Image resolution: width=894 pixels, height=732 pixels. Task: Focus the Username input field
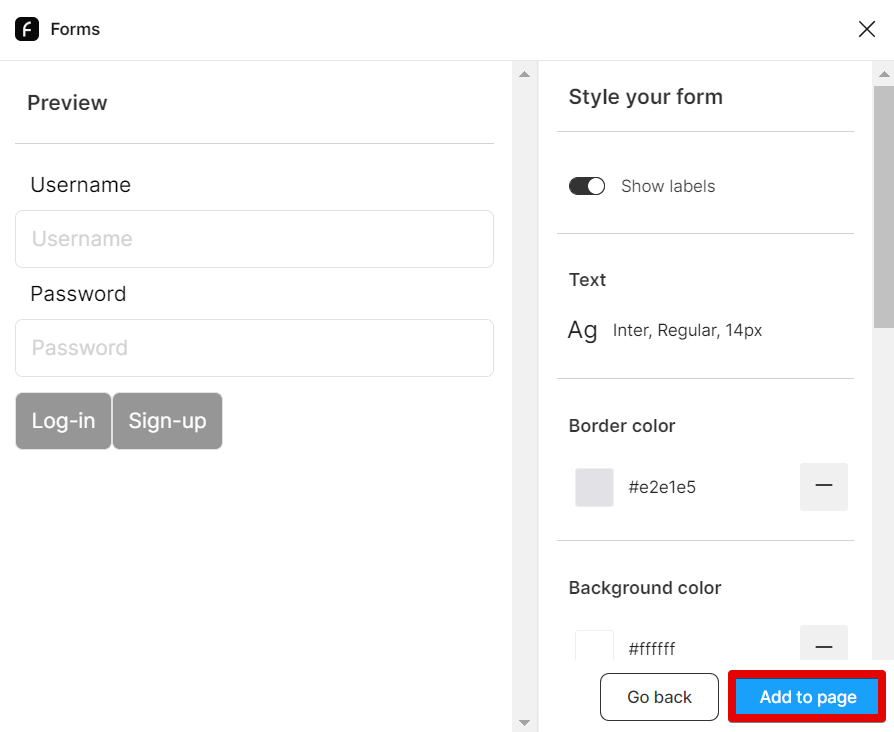(x=254, y=239)
